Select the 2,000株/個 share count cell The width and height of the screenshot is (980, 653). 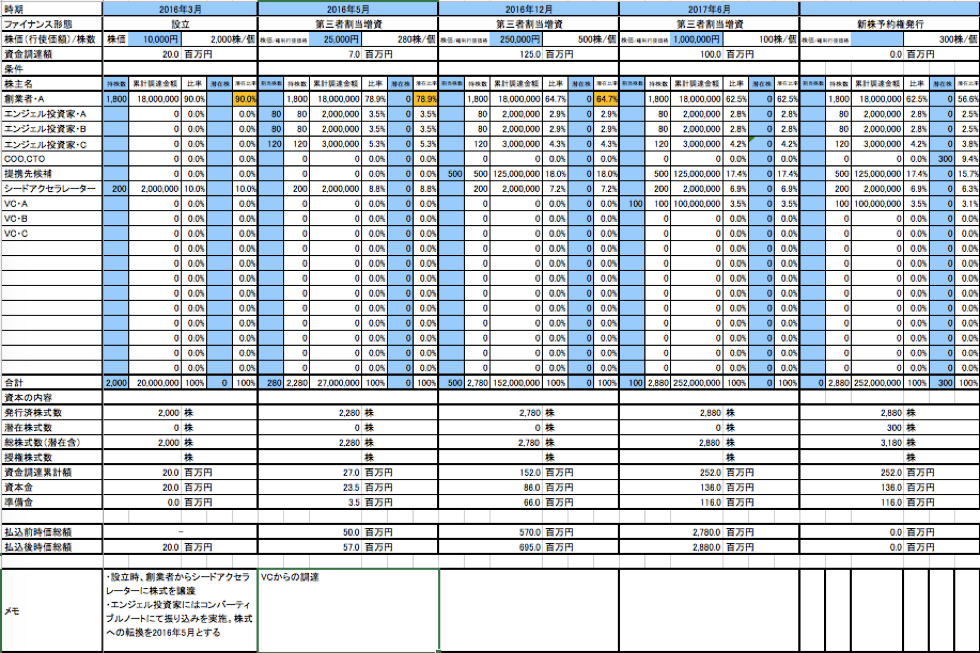pos(219,39)
